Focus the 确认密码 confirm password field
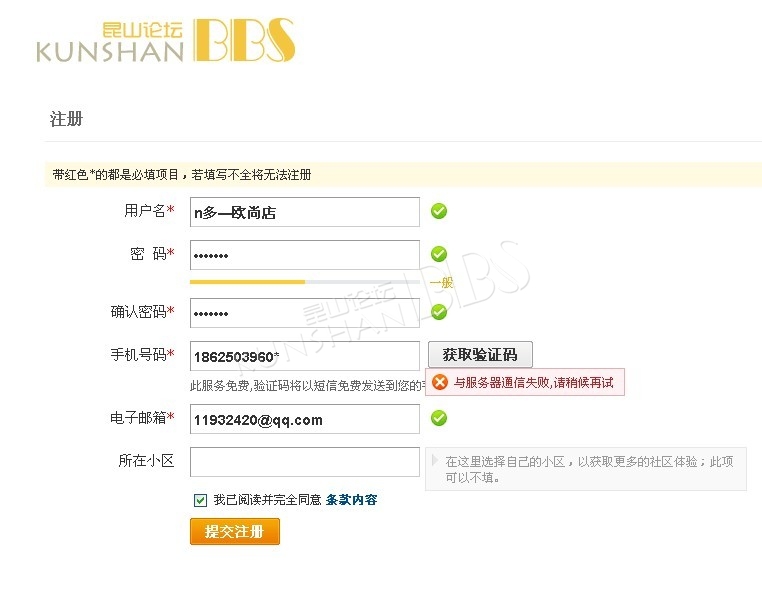The image size is (762, 616). tap(305, 313)
